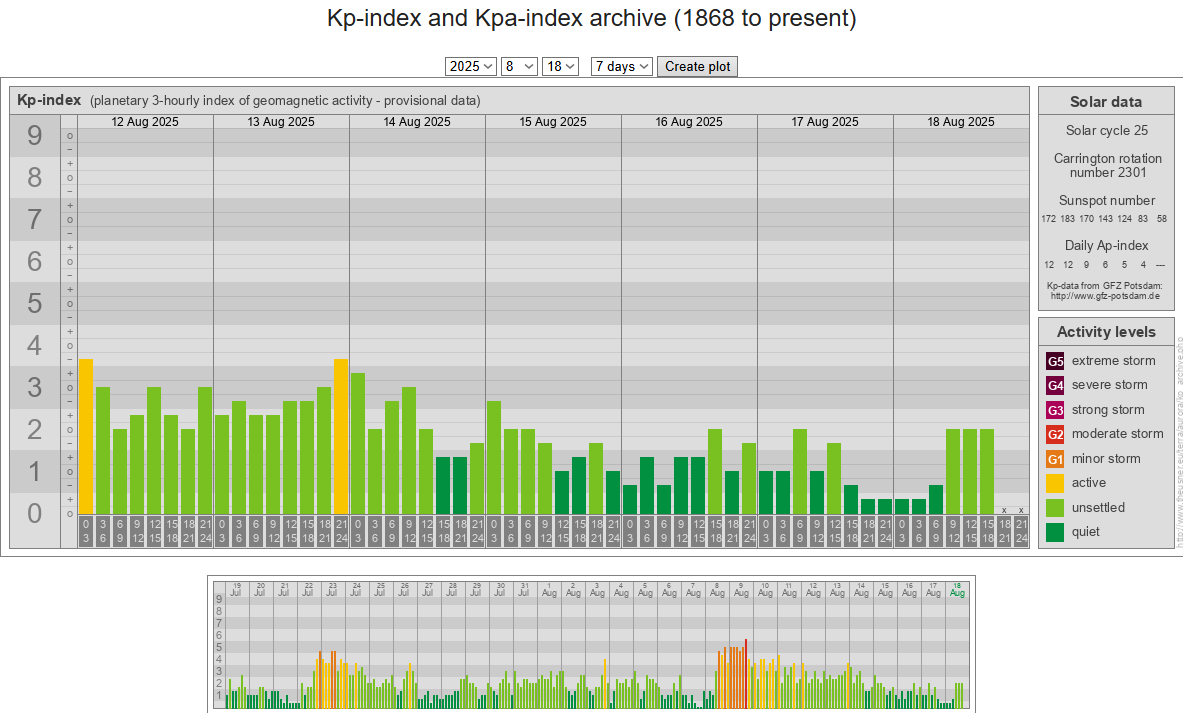Click the overview month thumbnail chart
Image resolution: width=1183 pixels, height=713 pixels.
[x=590, y=644]
